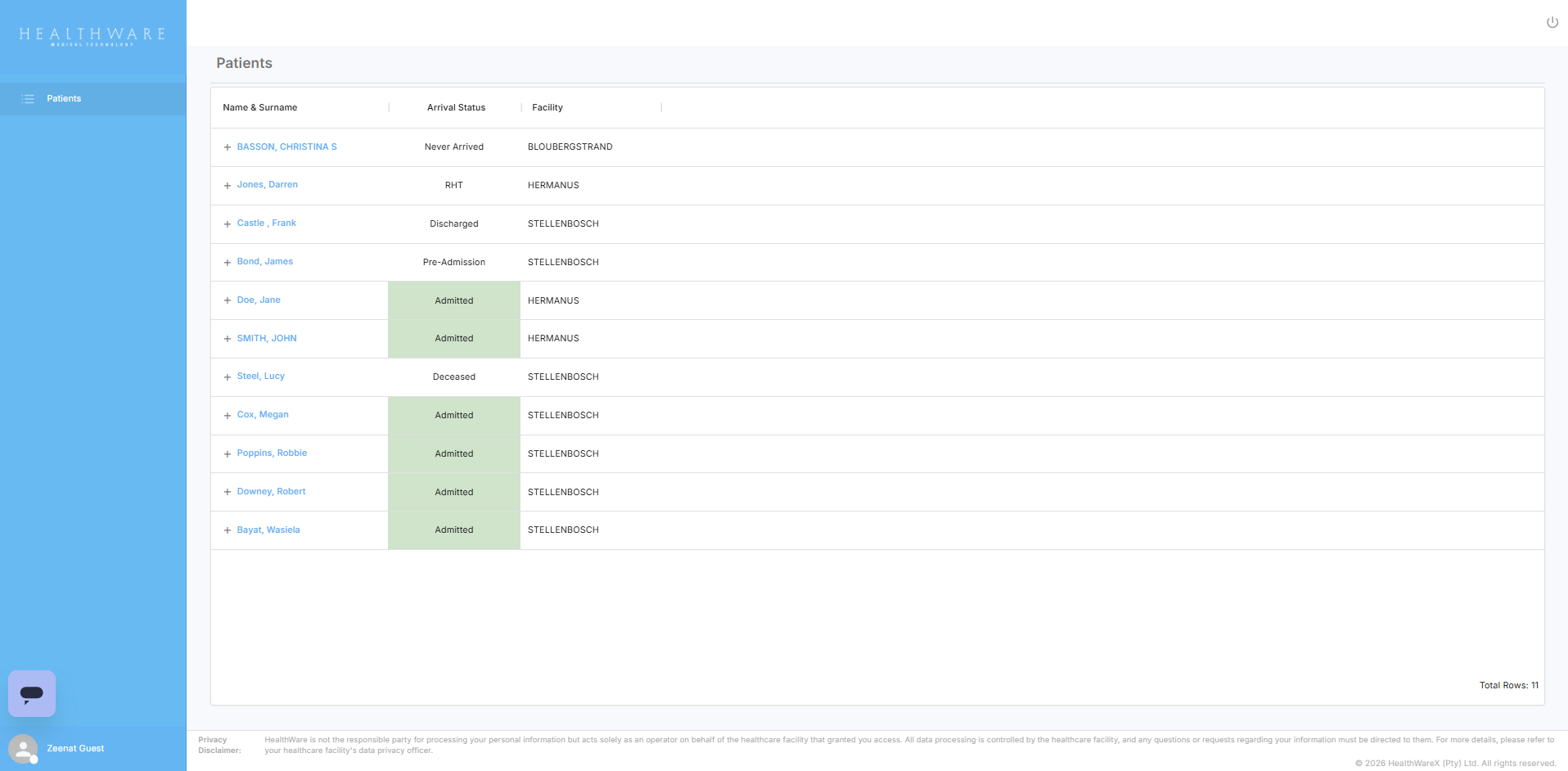Click the power logout icon
This screenshot has height=771, width=1568.
pos(1552,22)
